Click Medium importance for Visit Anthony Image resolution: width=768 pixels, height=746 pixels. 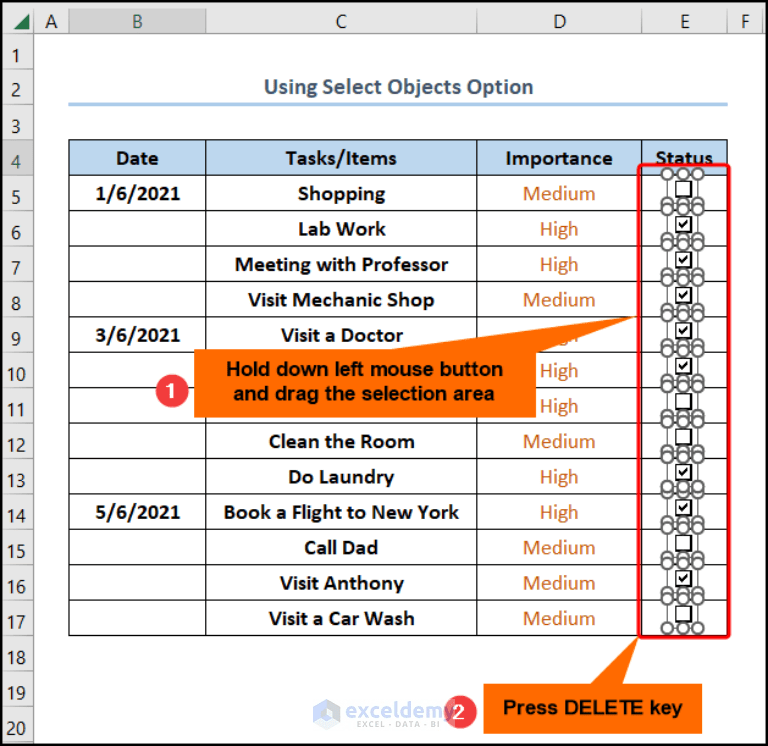pyautogui.click(x=559, y=582)
